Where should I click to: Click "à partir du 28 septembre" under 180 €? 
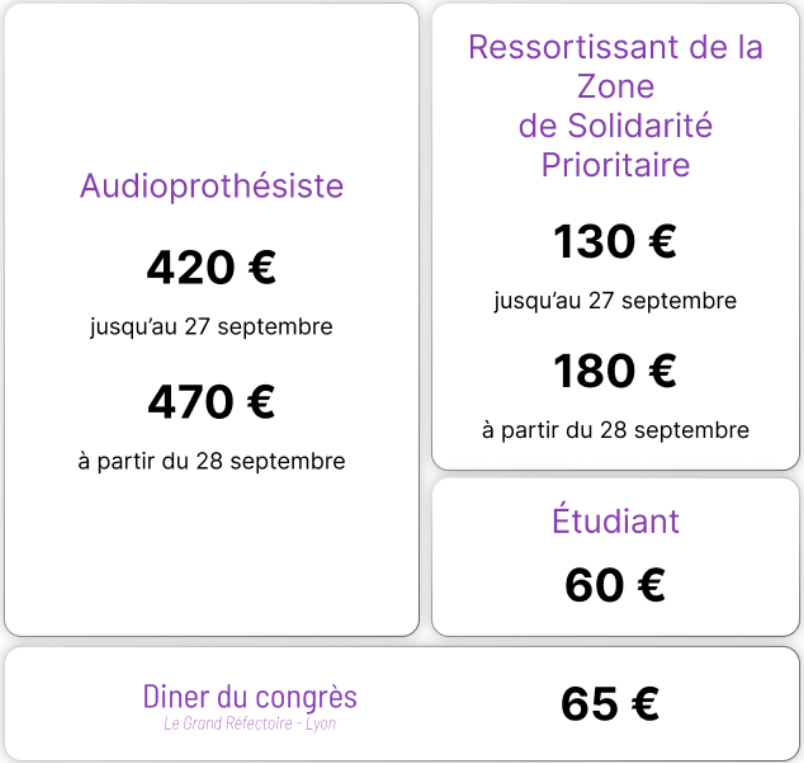[x=615, y=430]
